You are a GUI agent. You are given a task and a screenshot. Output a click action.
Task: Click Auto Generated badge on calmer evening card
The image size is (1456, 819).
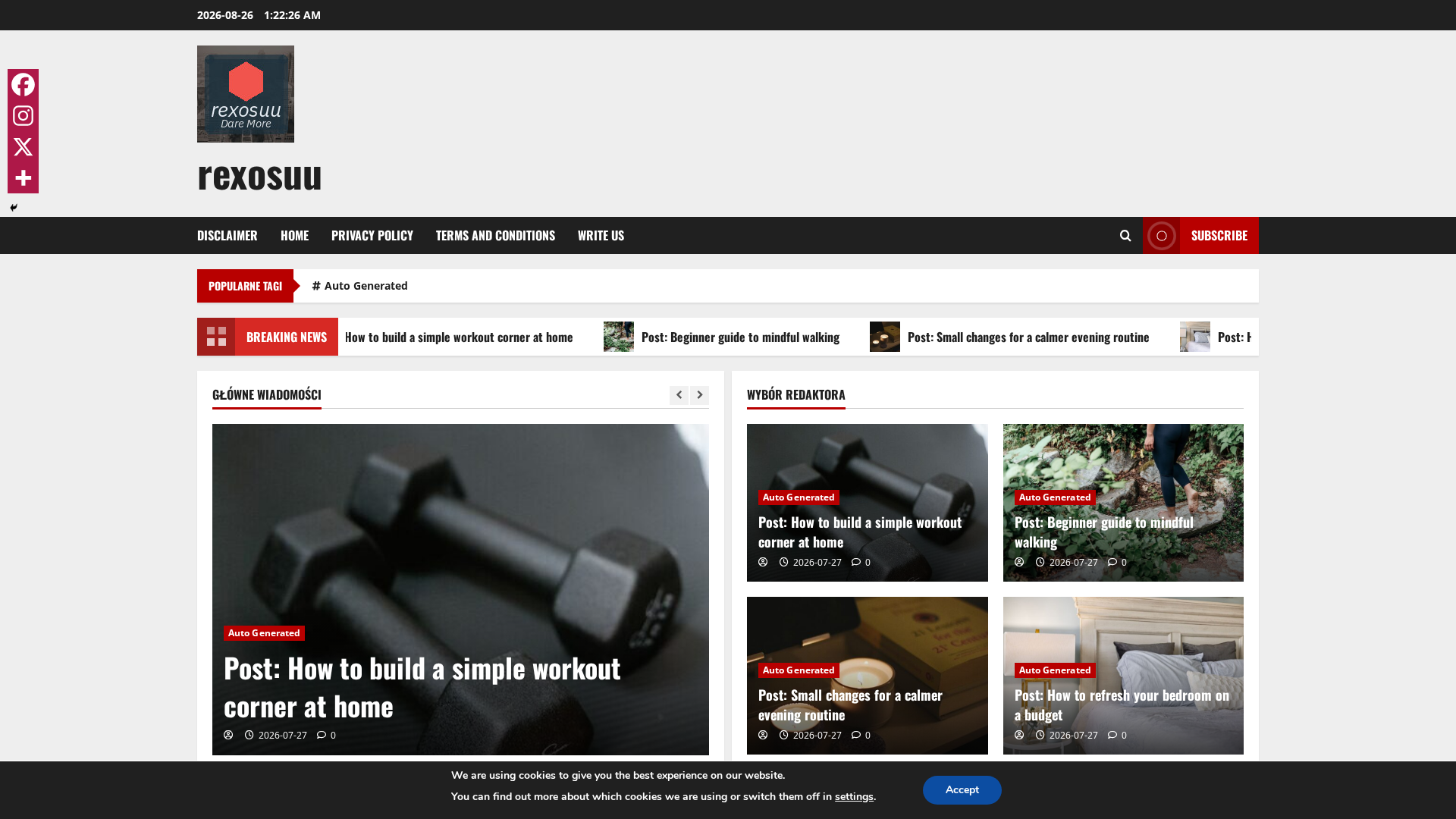799,670
